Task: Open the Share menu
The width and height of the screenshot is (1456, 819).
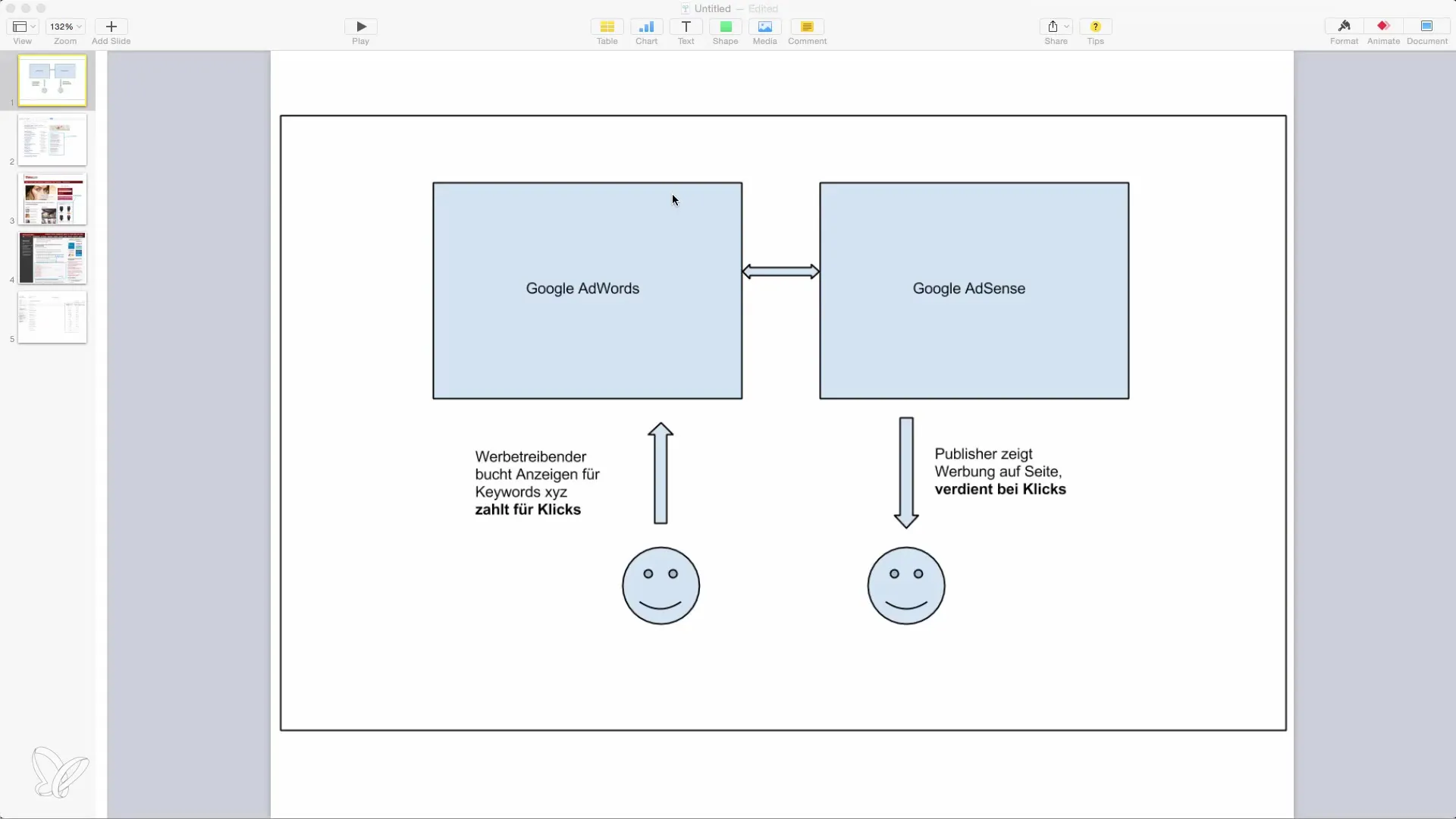Action: 1056,27
